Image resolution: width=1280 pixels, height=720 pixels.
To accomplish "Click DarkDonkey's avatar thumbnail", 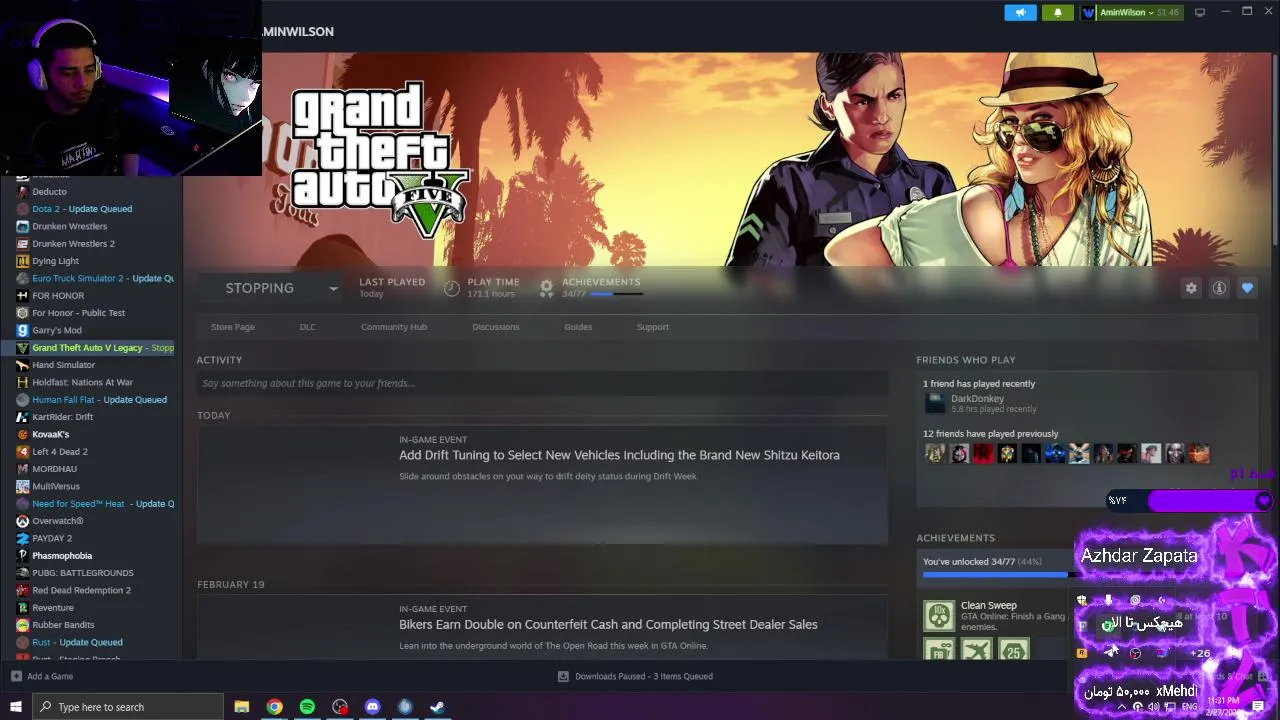I will 935,403.
